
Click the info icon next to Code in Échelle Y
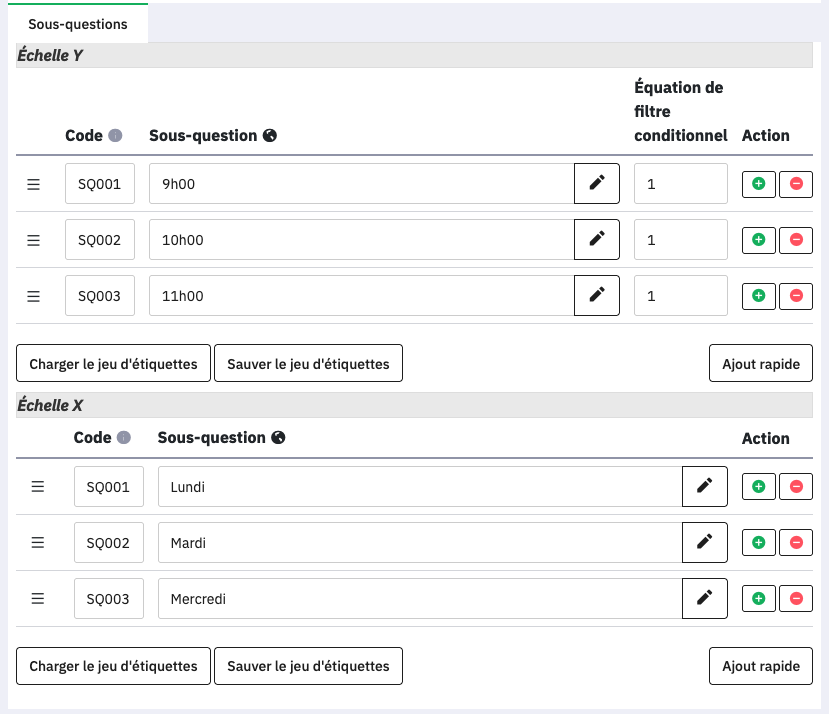click(115, 136)
